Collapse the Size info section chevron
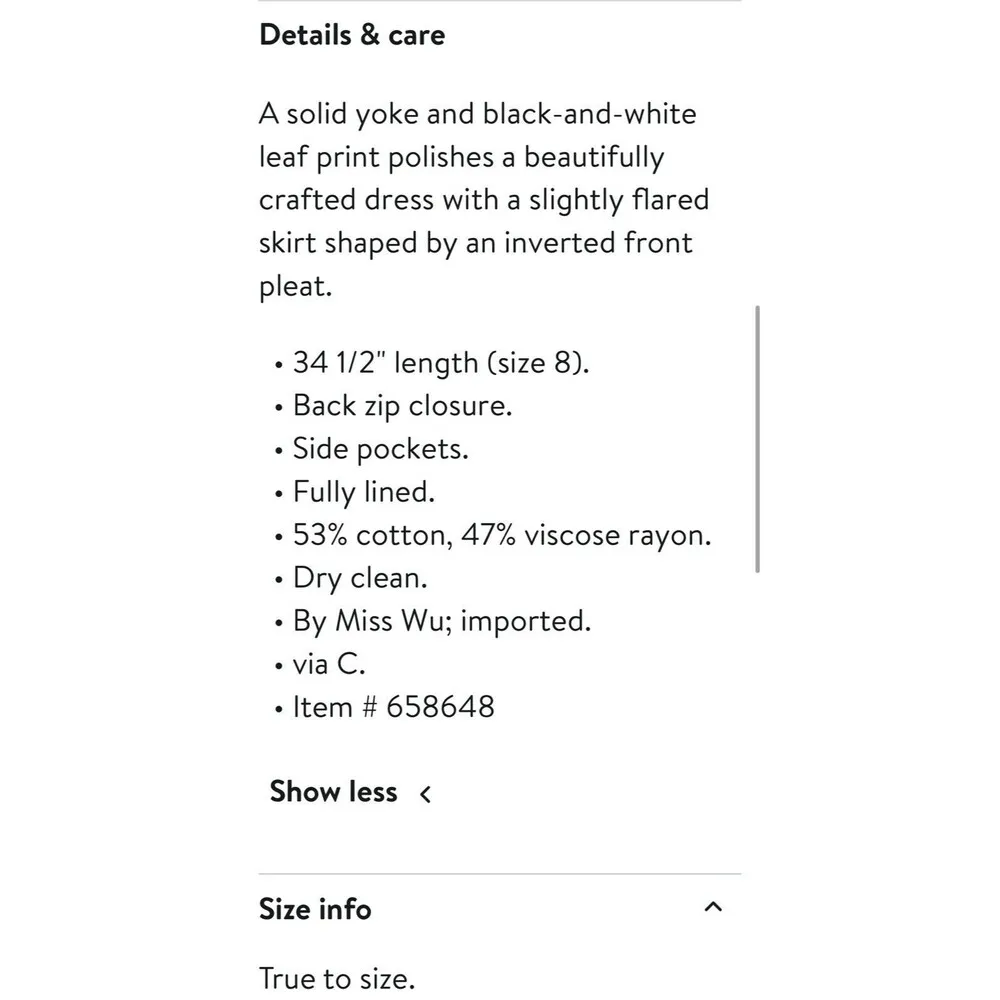1000x1000 pixels. (713, 906)
